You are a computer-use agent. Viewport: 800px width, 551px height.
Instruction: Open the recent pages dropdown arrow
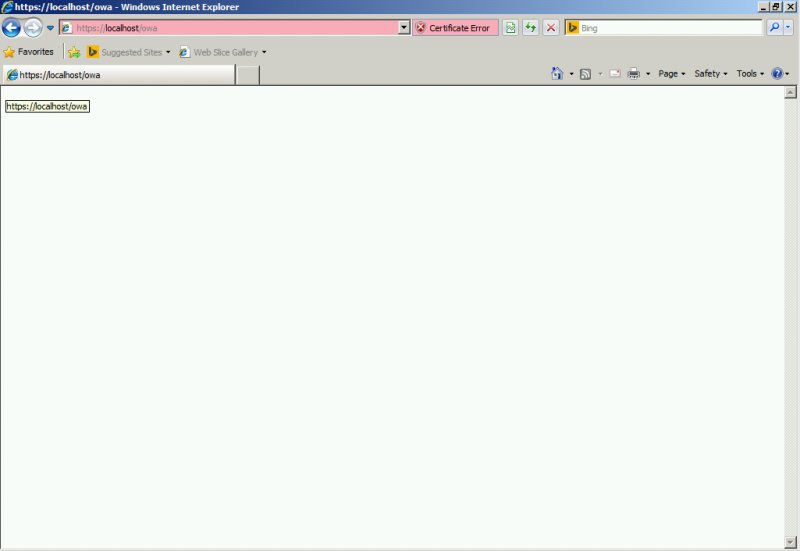[x=50, y=28]
